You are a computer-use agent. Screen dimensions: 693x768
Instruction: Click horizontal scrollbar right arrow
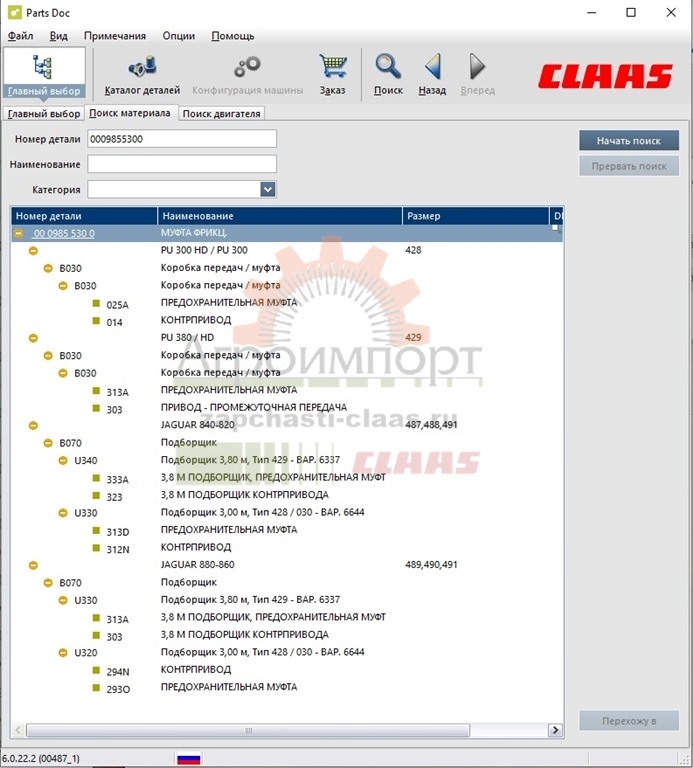tap(555, 730)
